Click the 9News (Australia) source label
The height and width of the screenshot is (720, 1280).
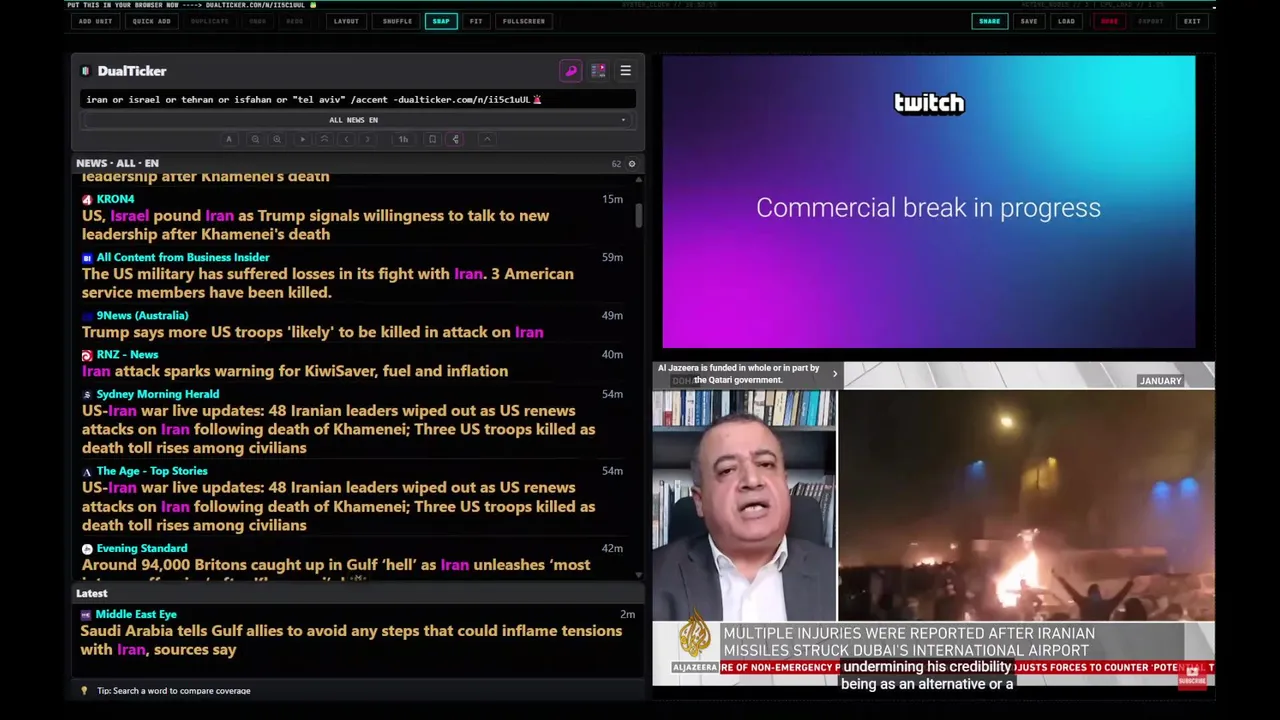[142, 315]
